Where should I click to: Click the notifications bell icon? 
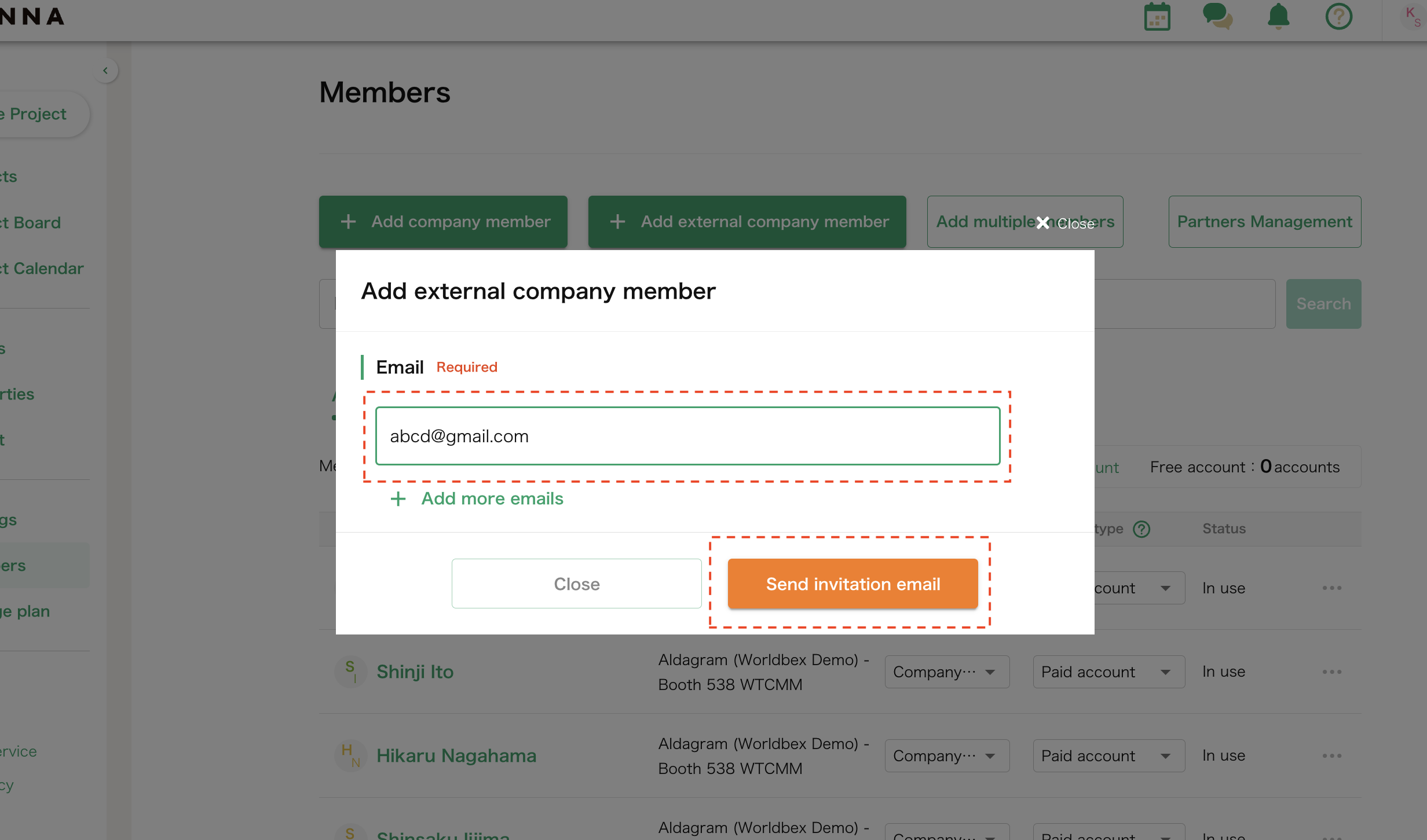click(x=1278, y=17)
